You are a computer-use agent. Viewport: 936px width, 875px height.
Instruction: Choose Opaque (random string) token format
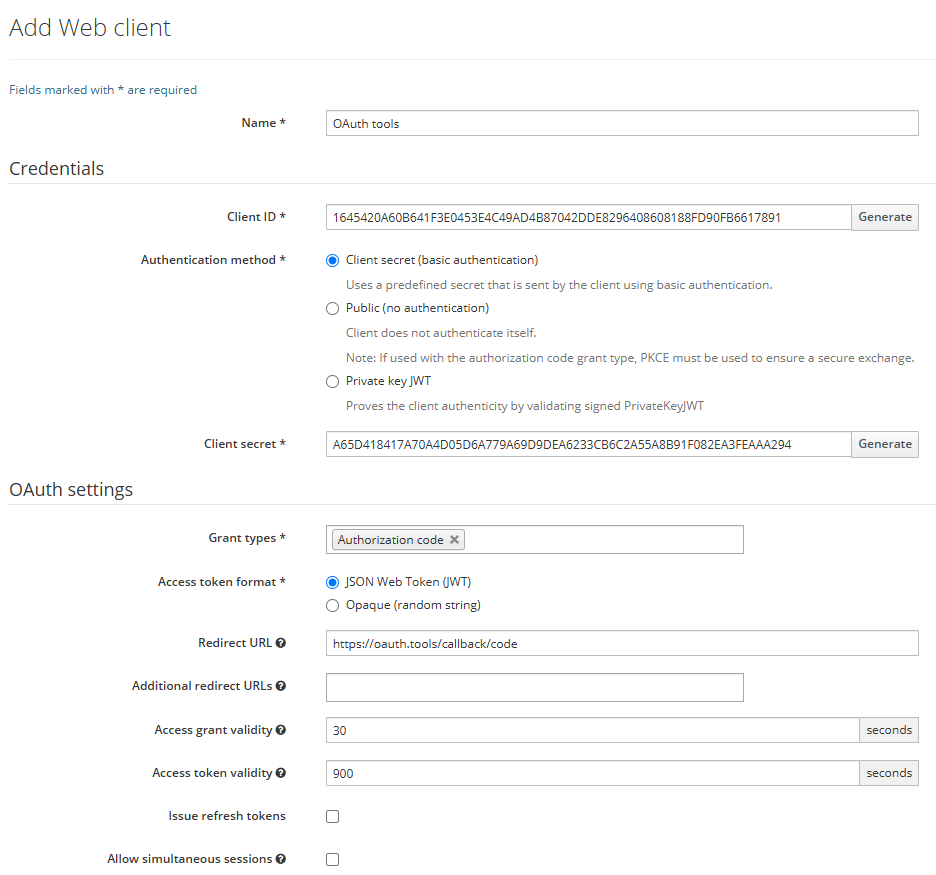click(333, 605)
